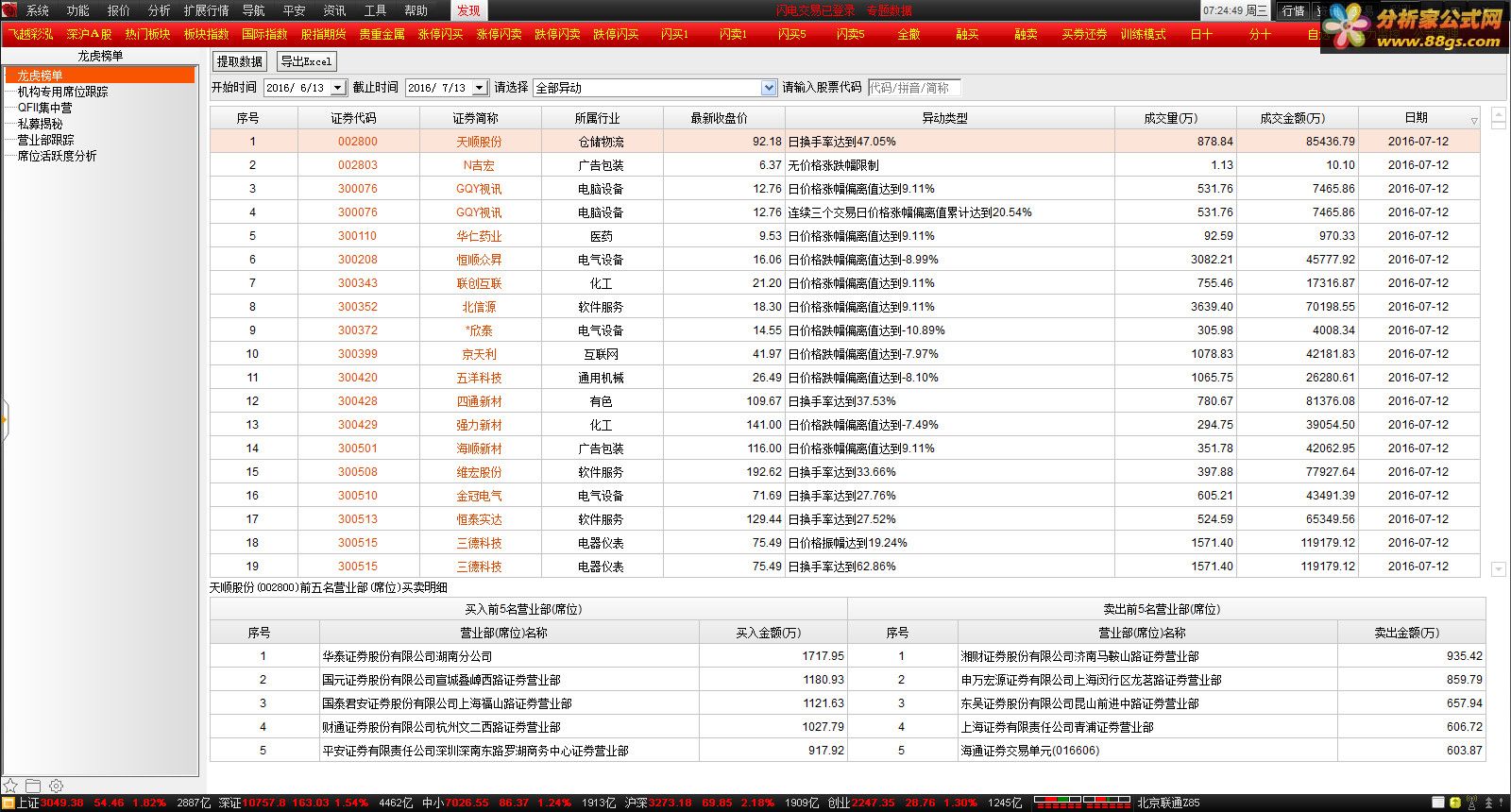Click the table column settings triangle icon
This screenshot has width=1511, height=812.
click(1473, 121)
